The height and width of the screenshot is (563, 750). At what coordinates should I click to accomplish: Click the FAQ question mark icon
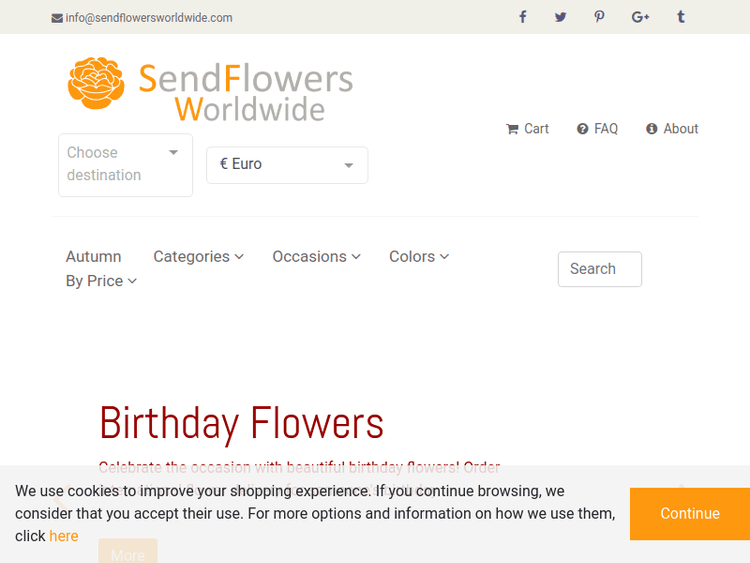point(582,129)
